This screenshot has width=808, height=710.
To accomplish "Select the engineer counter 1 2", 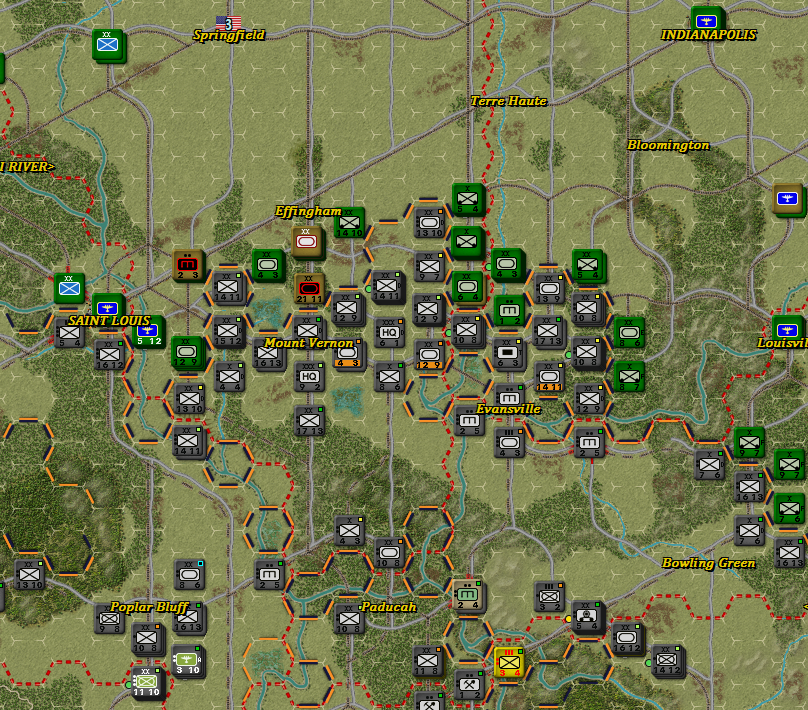I will pyautogui.click(x=469, y=684).
